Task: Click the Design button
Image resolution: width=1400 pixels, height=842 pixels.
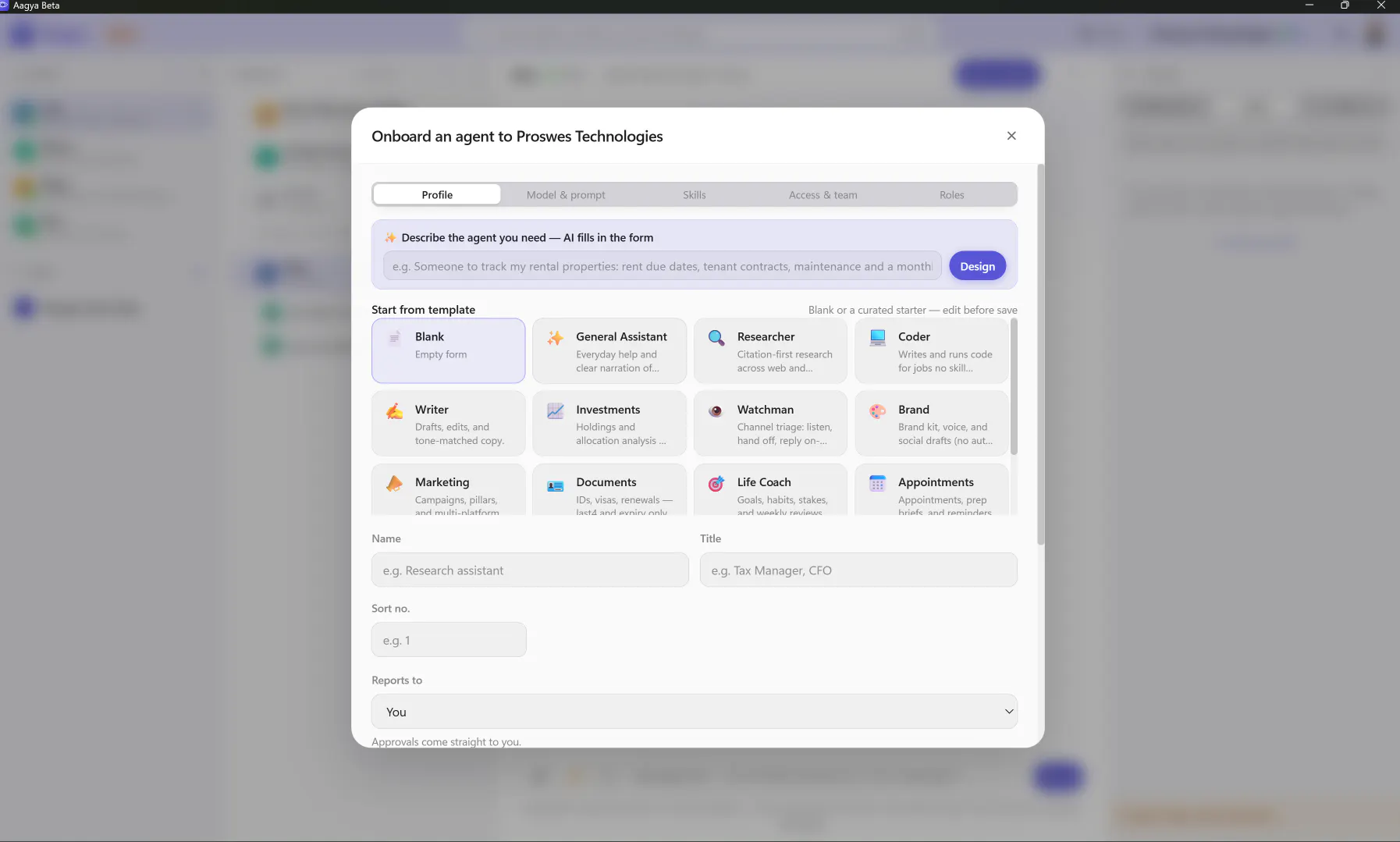Action: pyautogui.click(x=977, y=266)
